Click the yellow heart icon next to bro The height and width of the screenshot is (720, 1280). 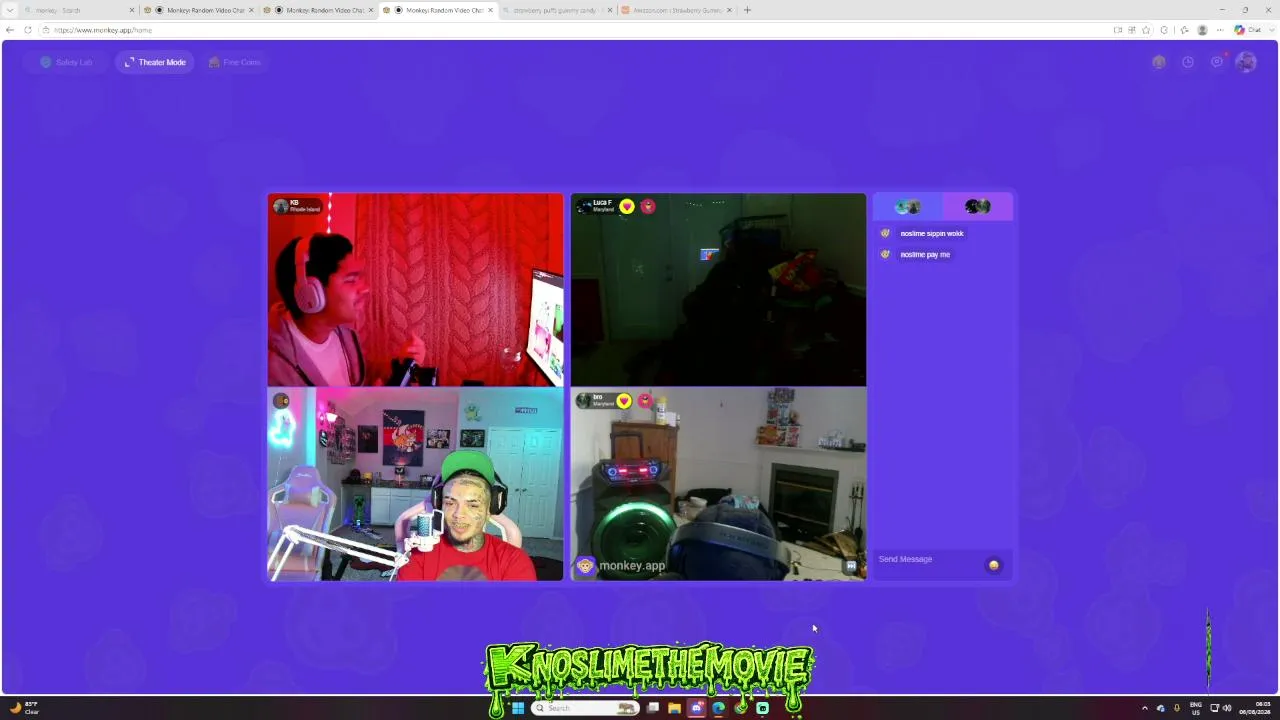624,401
